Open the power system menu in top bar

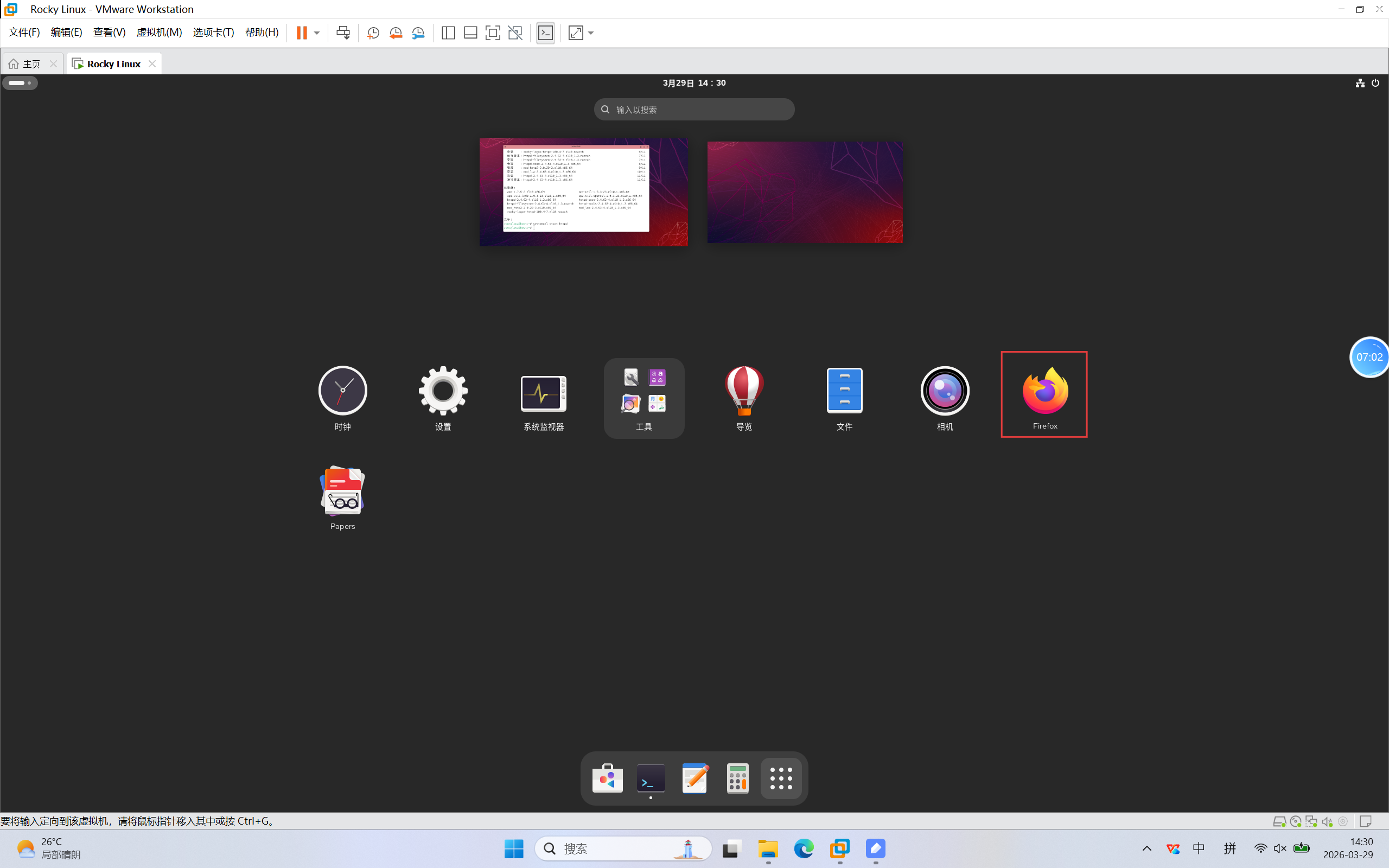[1375, 83]
